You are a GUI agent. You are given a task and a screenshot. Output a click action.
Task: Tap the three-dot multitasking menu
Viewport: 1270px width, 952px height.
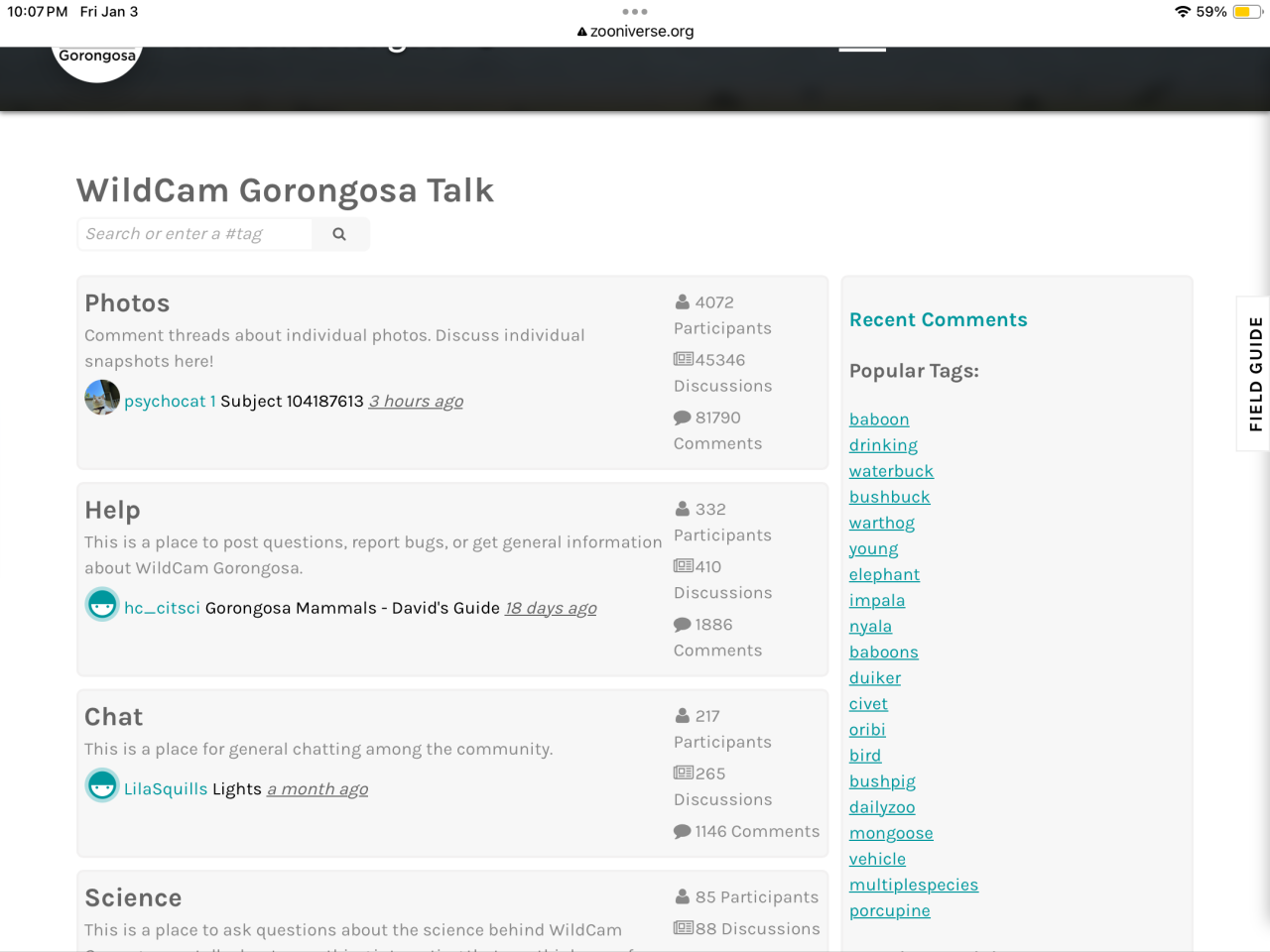[635, 12]
